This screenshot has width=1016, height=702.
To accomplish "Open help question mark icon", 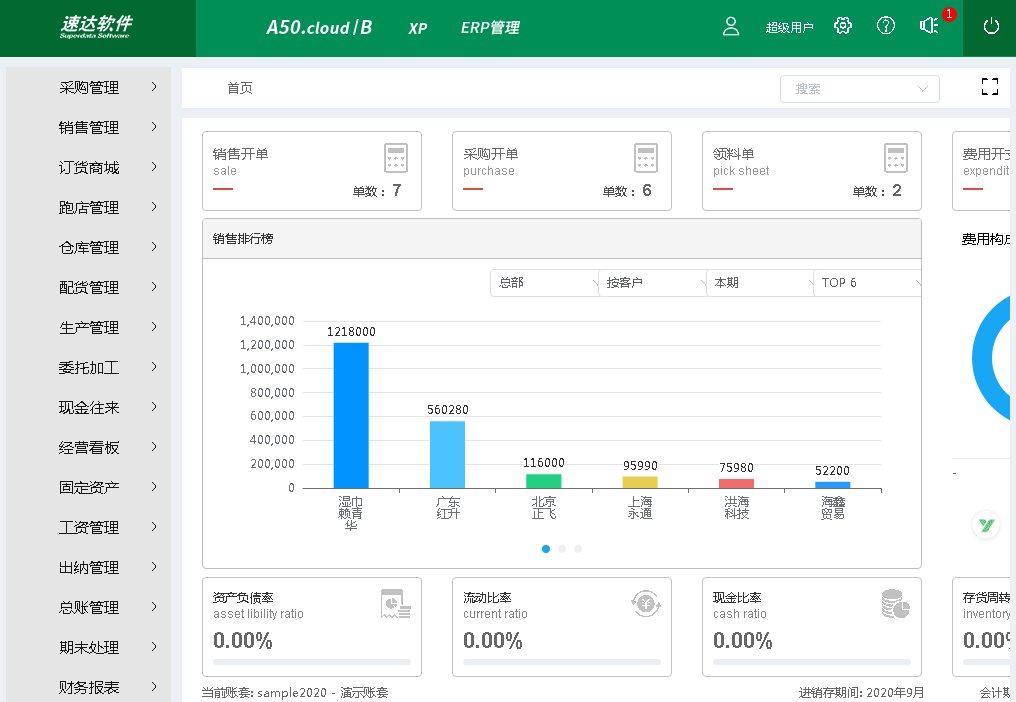I will [x=886, y=27].
